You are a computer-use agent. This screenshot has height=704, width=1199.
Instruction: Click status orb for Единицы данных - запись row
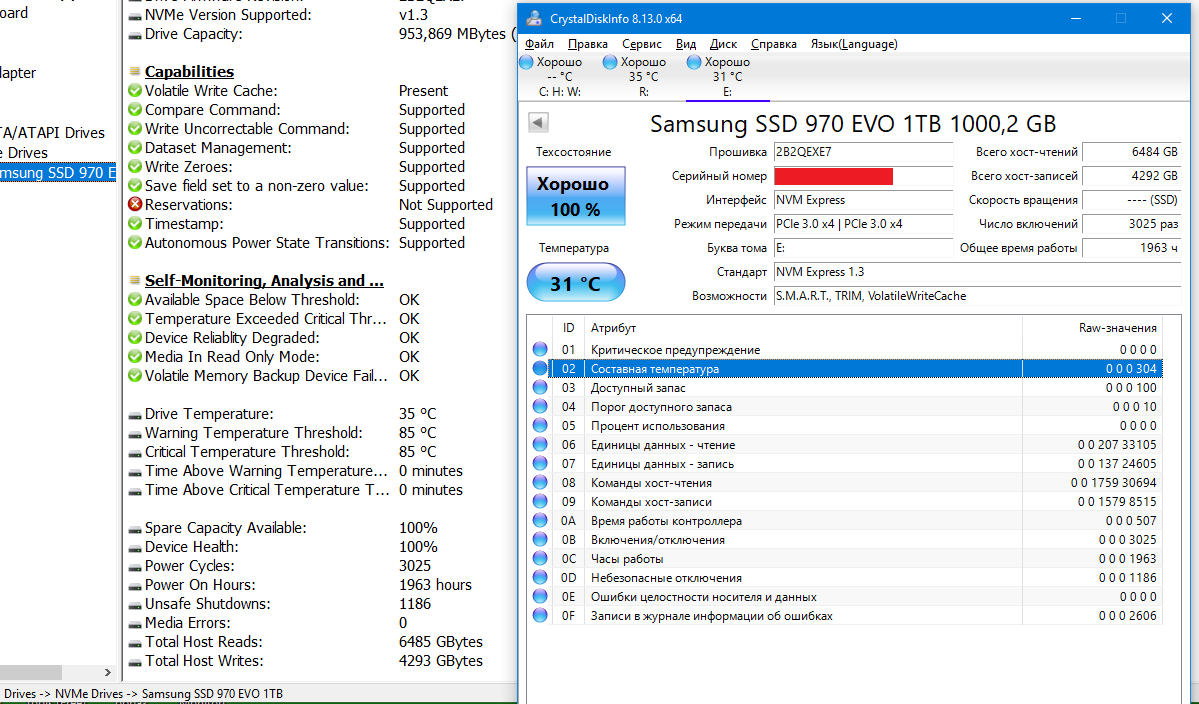tap(540, 463)
